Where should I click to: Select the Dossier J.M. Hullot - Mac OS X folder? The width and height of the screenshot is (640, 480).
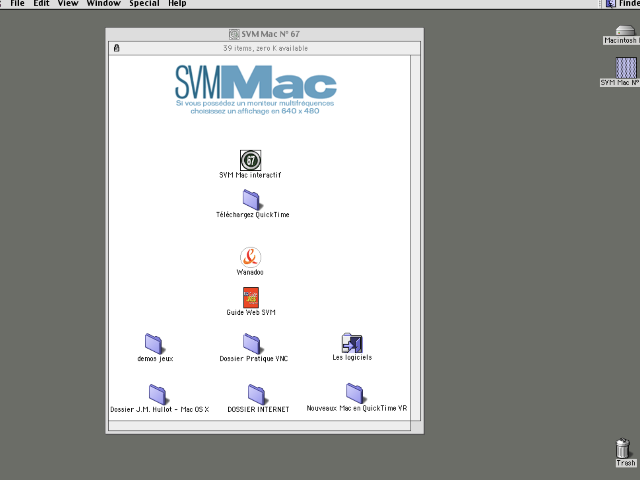[x=158, y=394]
